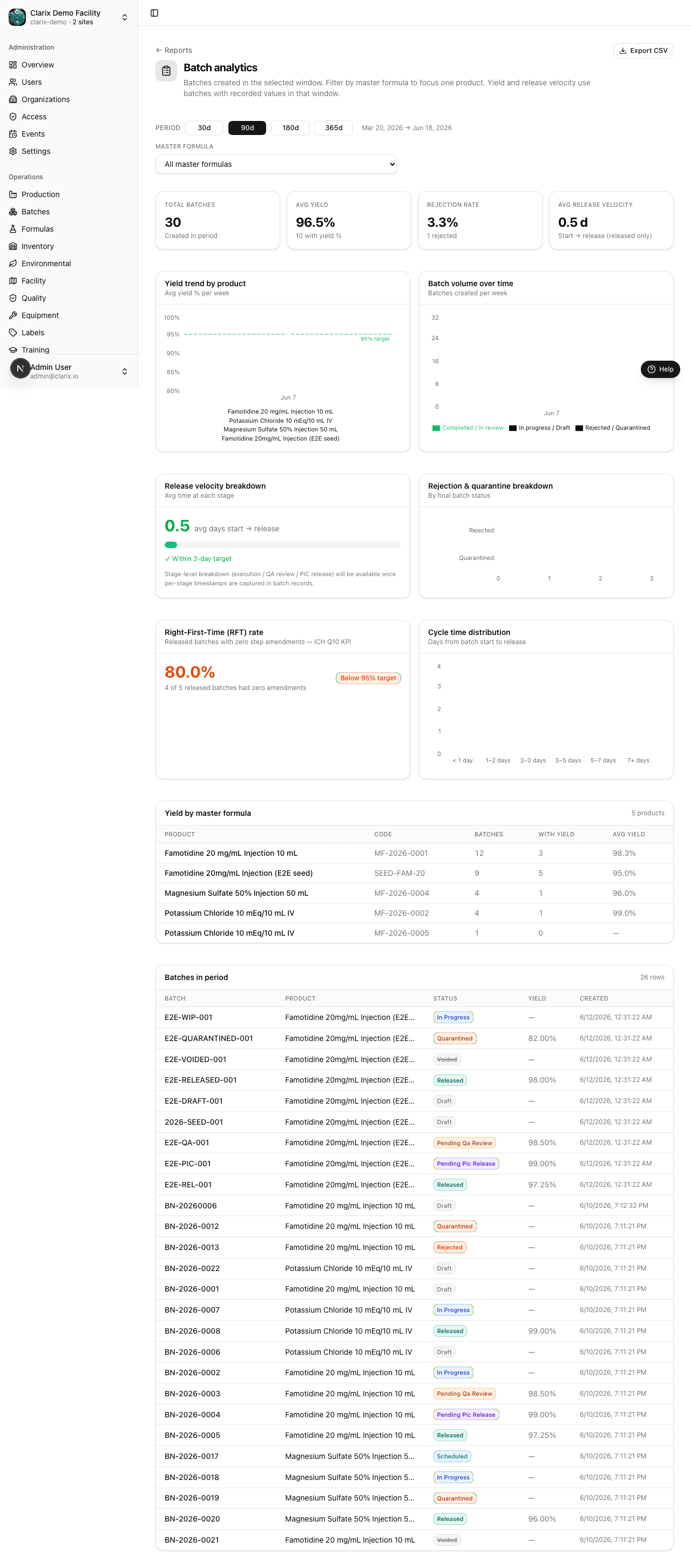Click code MF-2026-0001
The image size is (691, 1568).
click(401, 854)
